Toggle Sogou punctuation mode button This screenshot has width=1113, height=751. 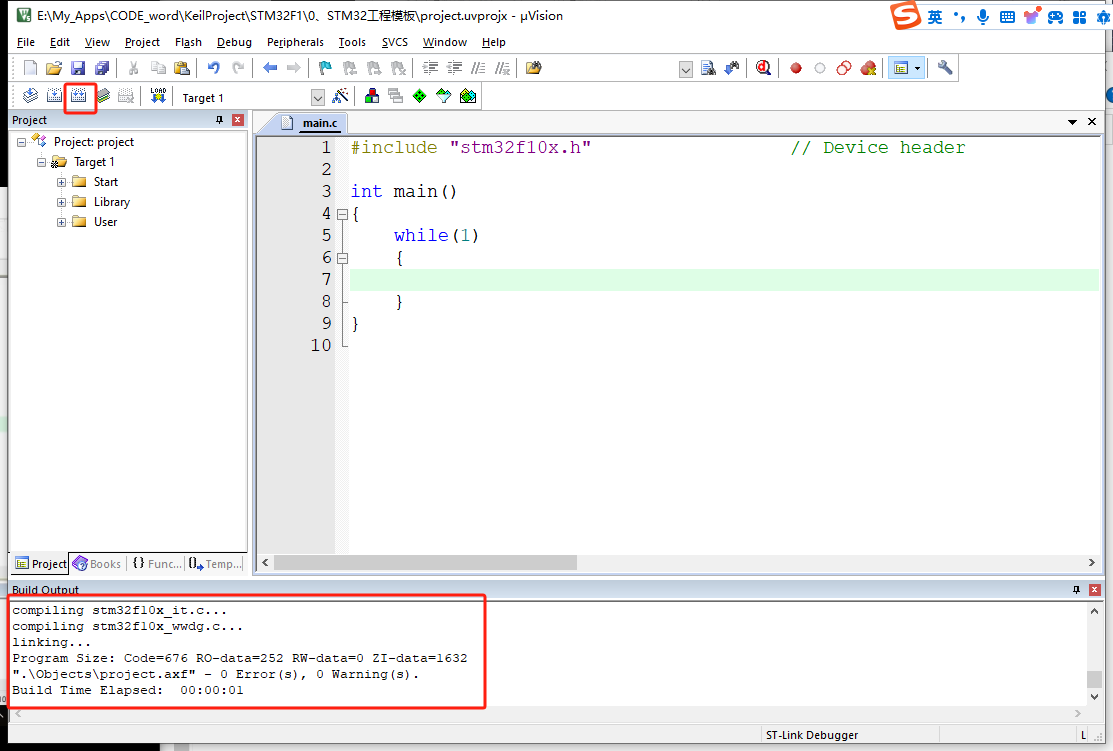pyautogui.click(x=959, y=16)
